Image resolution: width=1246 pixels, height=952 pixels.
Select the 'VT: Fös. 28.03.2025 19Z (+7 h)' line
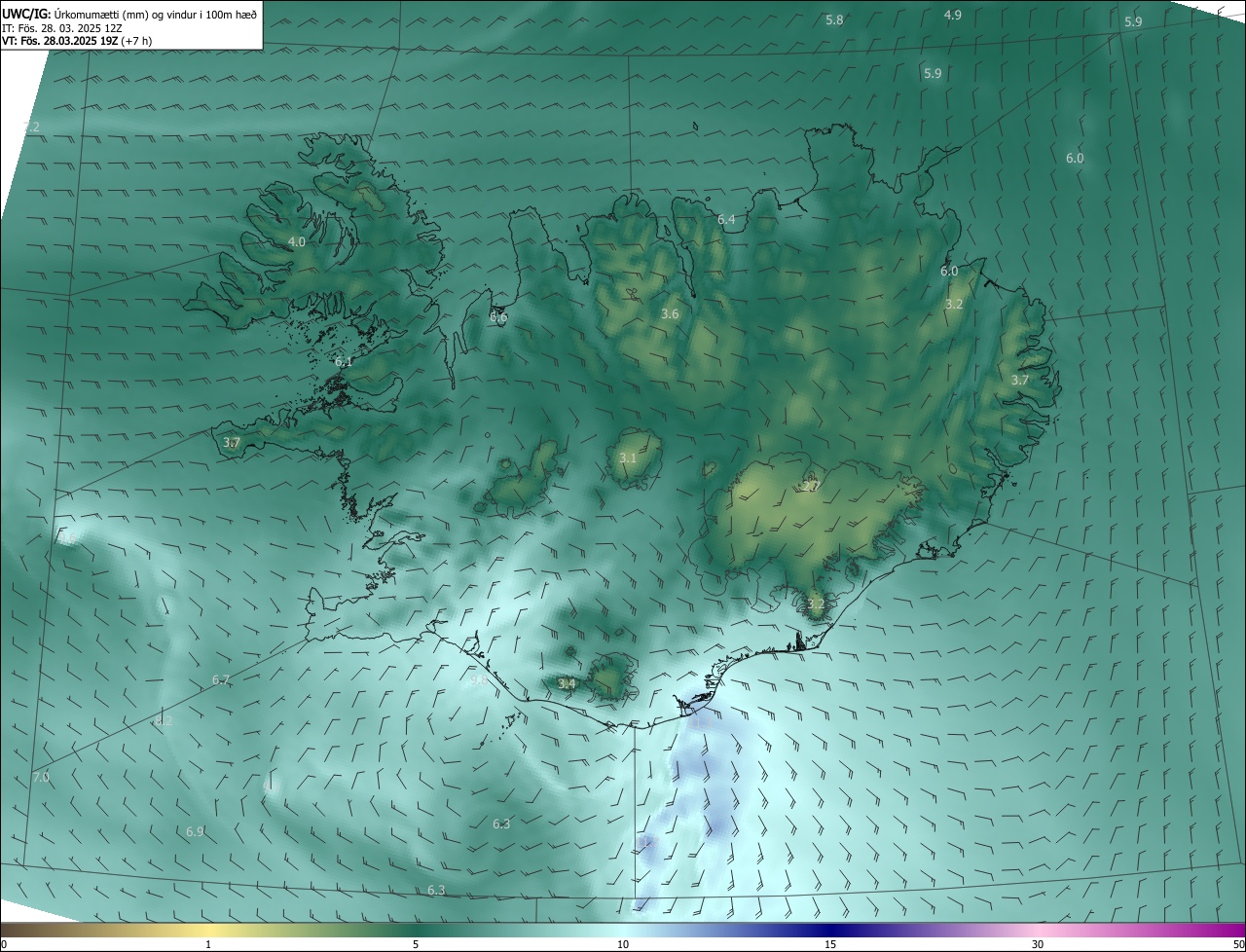[78, 41]
